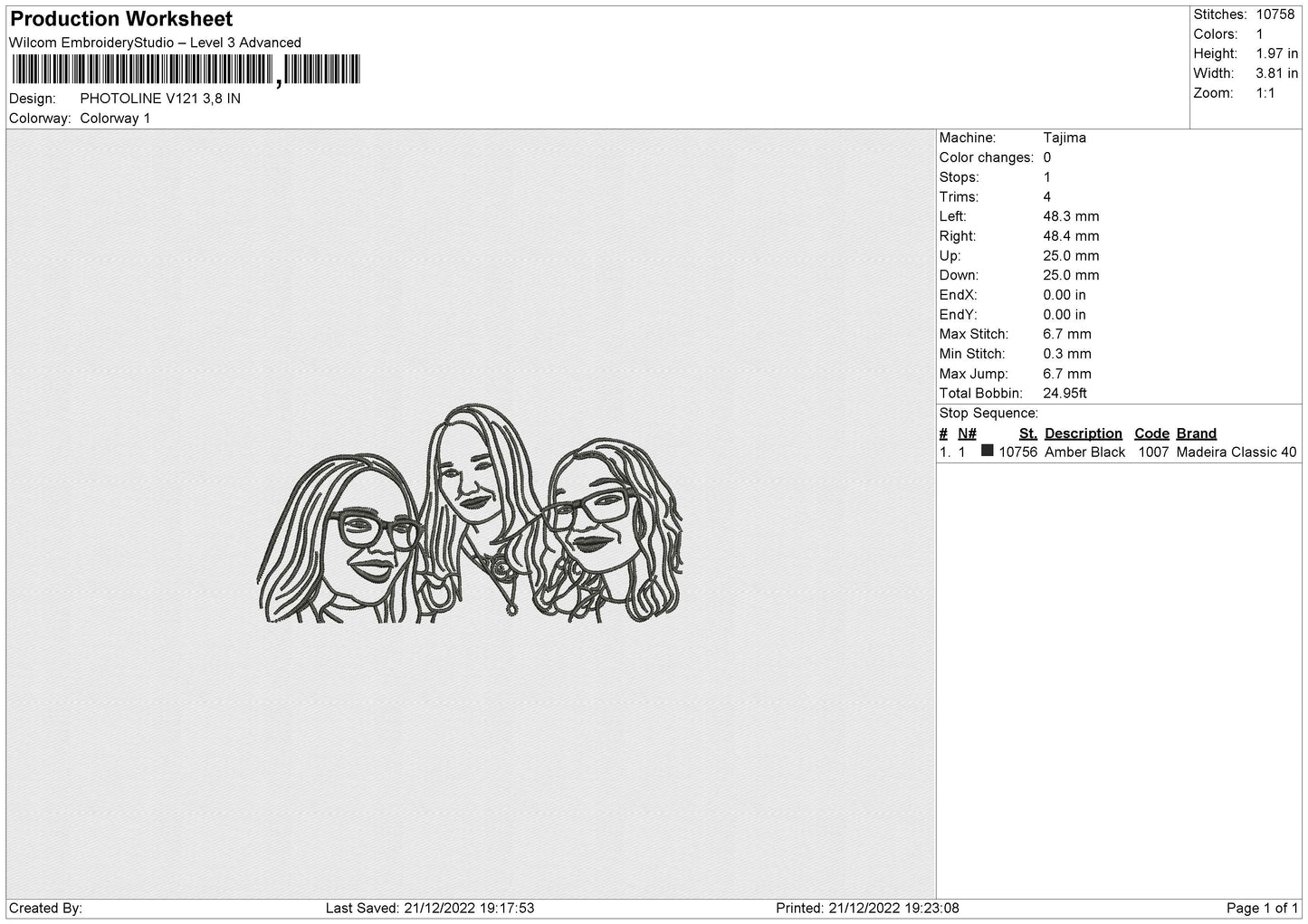1308x924 pixels.
Task: Click the Total Bobbin value '24.95ft'
Action: (1065, 395)
